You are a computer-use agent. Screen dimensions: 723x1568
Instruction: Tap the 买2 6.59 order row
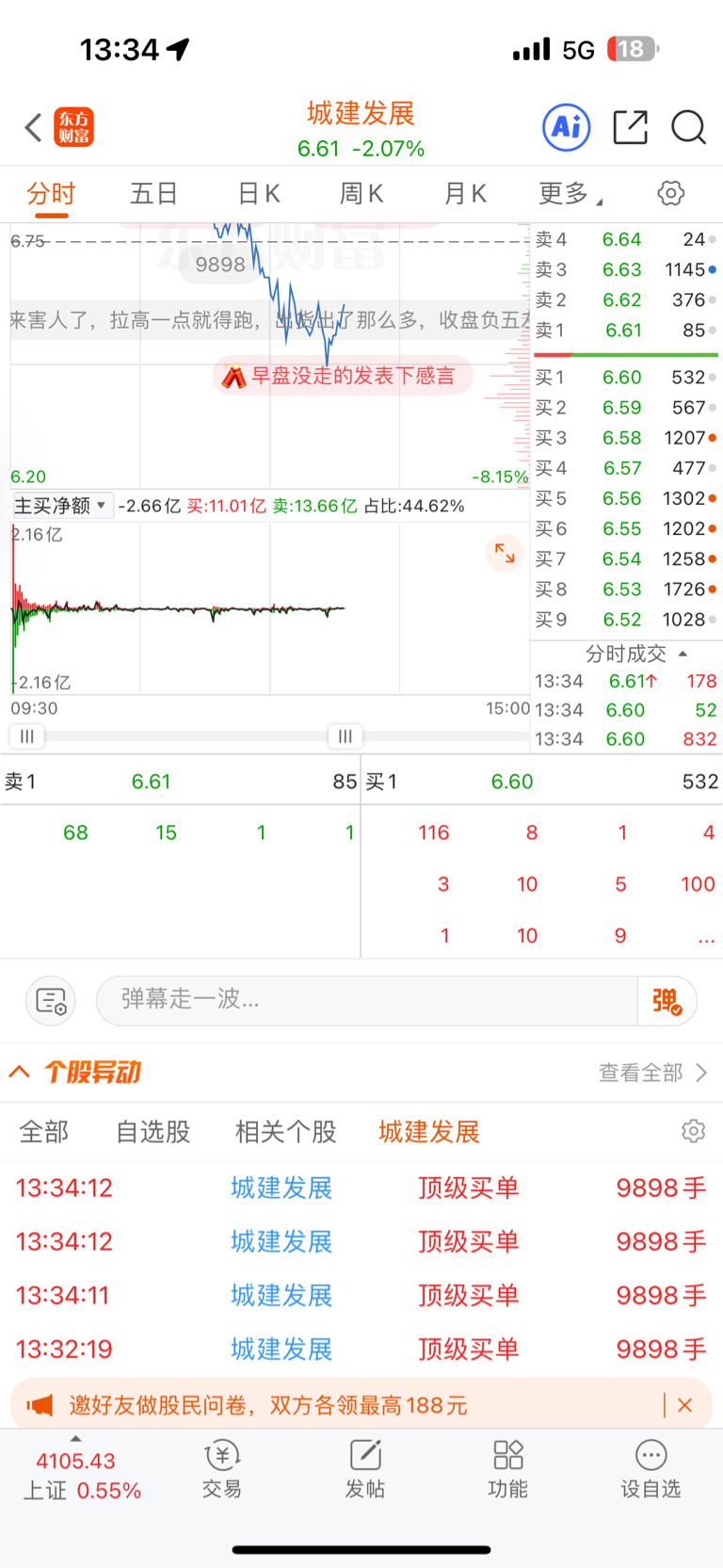[x=626, y=407]
